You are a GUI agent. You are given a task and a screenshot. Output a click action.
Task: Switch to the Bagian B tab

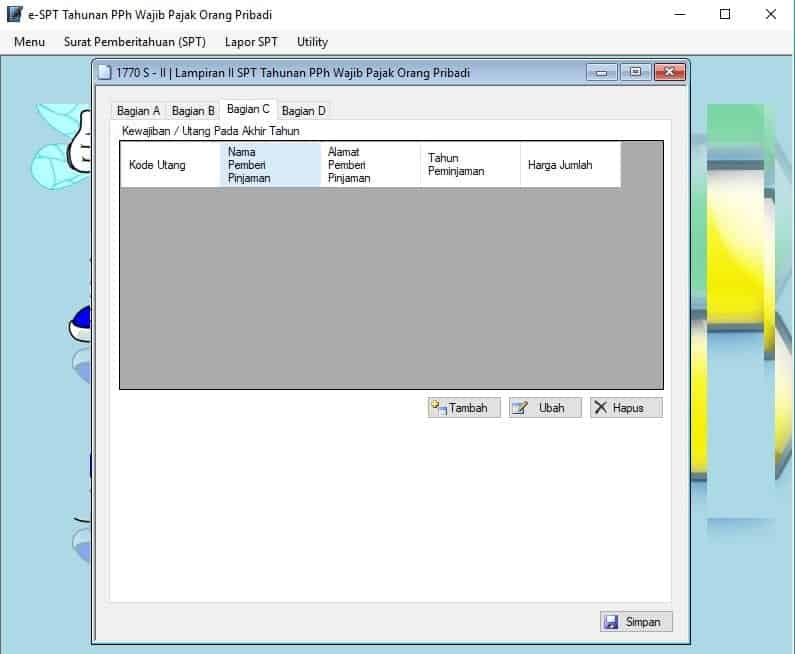coord(193,111)
